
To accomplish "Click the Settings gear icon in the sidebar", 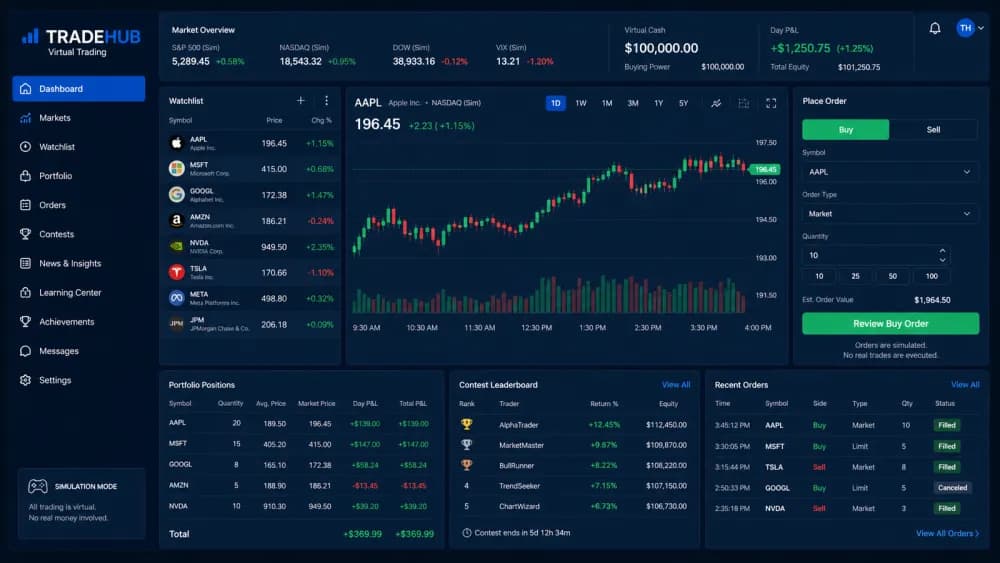I will (x=26, y=379).
